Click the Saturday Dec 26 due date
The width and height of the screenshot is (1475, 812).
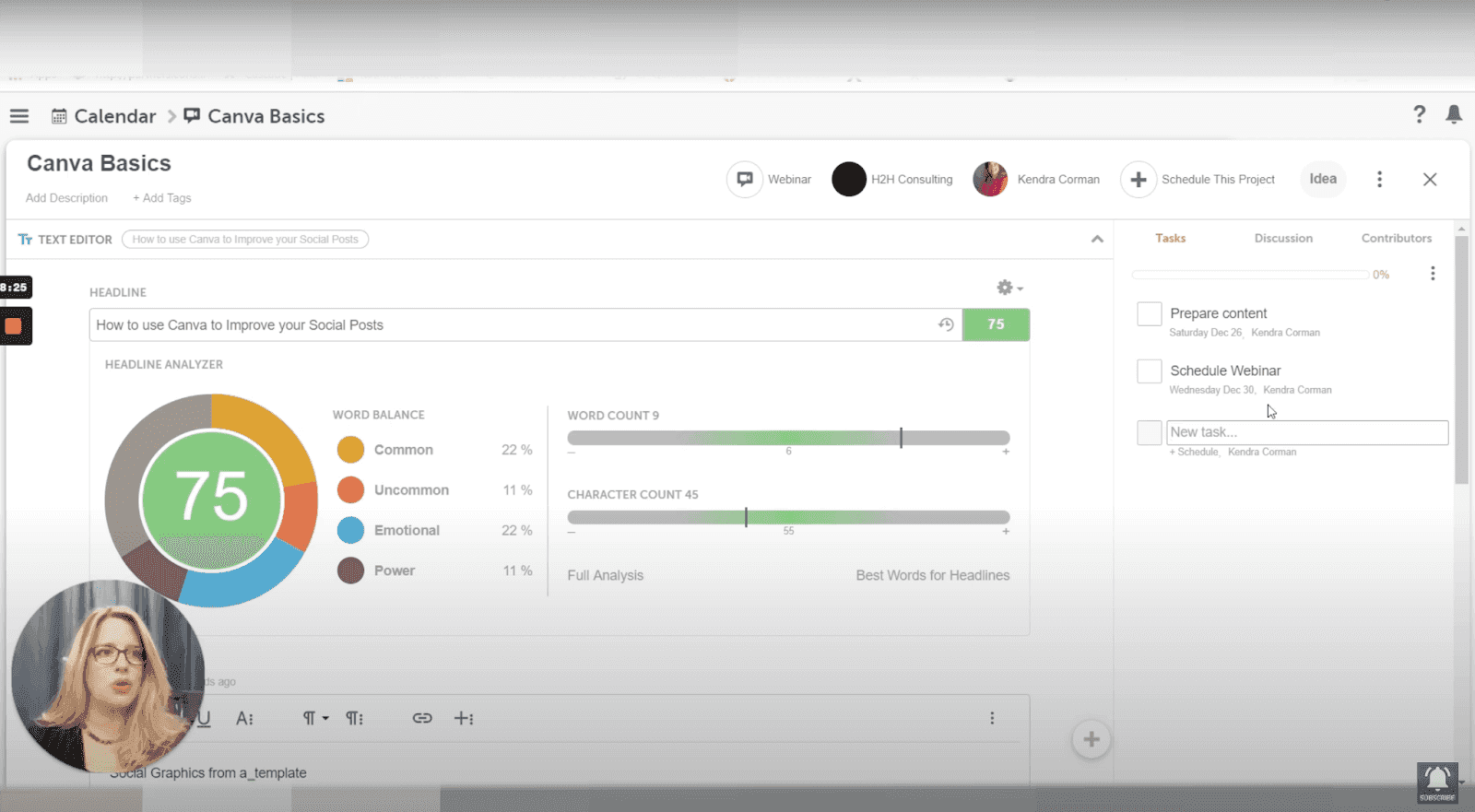click(x=1205, y=333)
